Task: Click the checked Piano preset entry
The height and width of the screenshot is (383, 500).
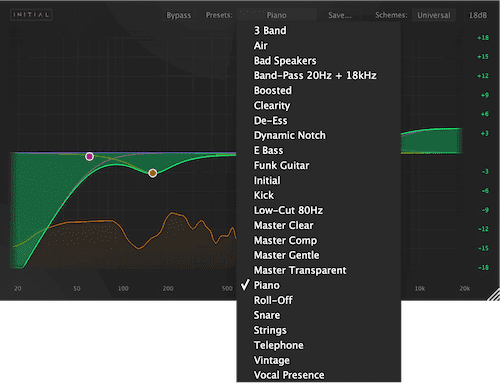Action: (318, 285)
